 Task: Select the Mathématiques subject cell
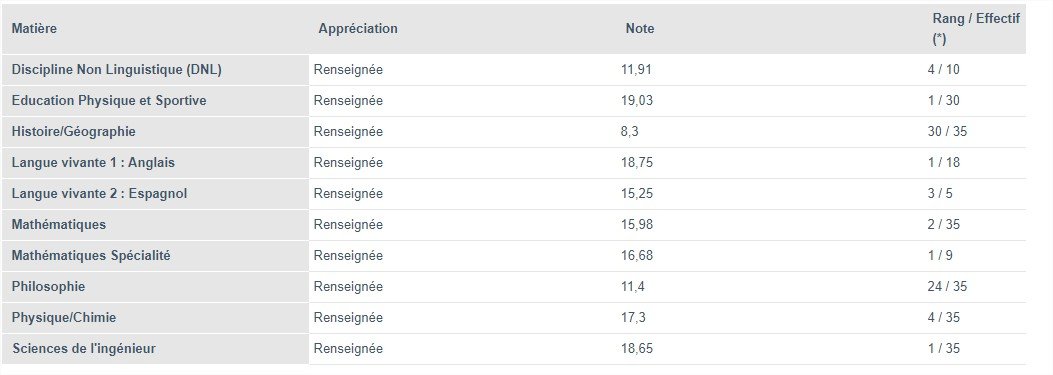[155, 224]
